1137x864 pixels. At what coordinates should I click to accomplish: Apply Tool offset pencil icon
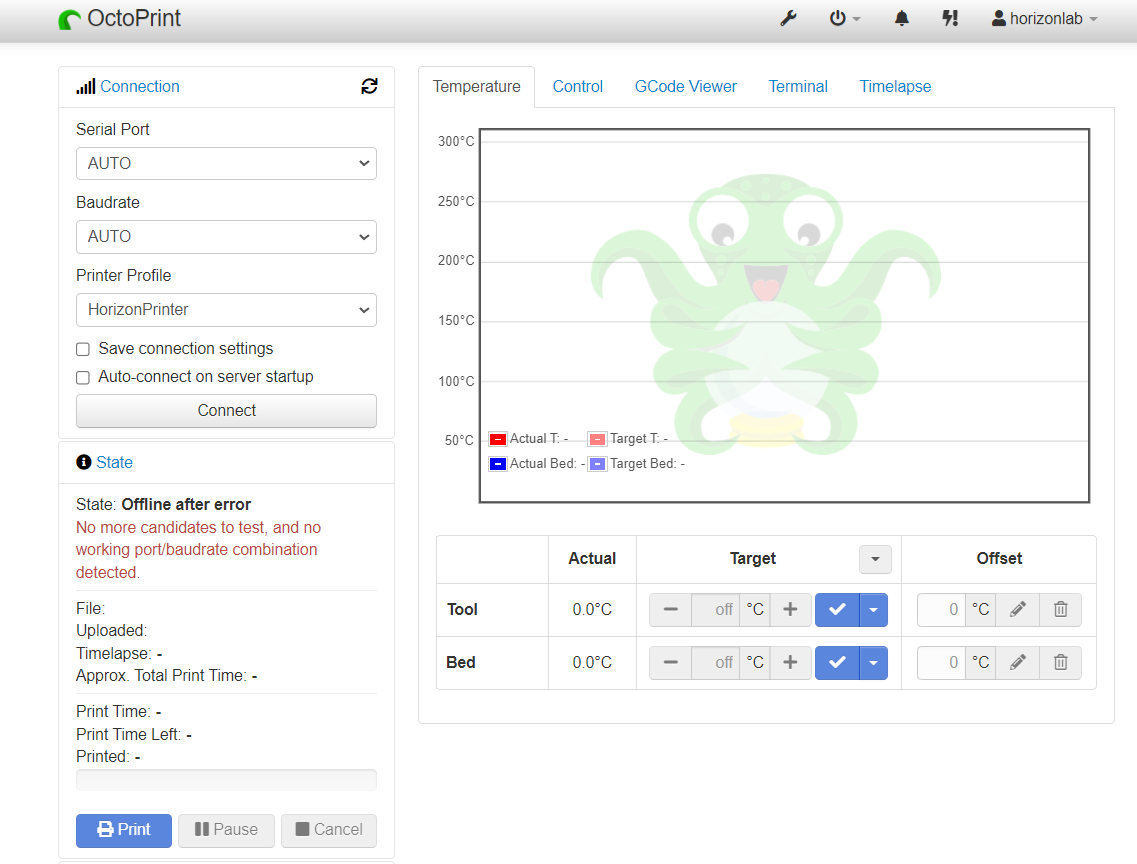1017,610
